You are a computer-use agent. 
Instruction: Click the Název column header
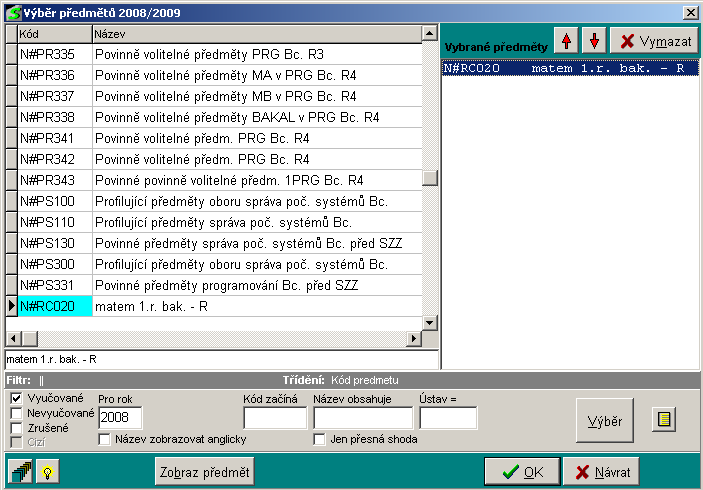pos(257,34)
